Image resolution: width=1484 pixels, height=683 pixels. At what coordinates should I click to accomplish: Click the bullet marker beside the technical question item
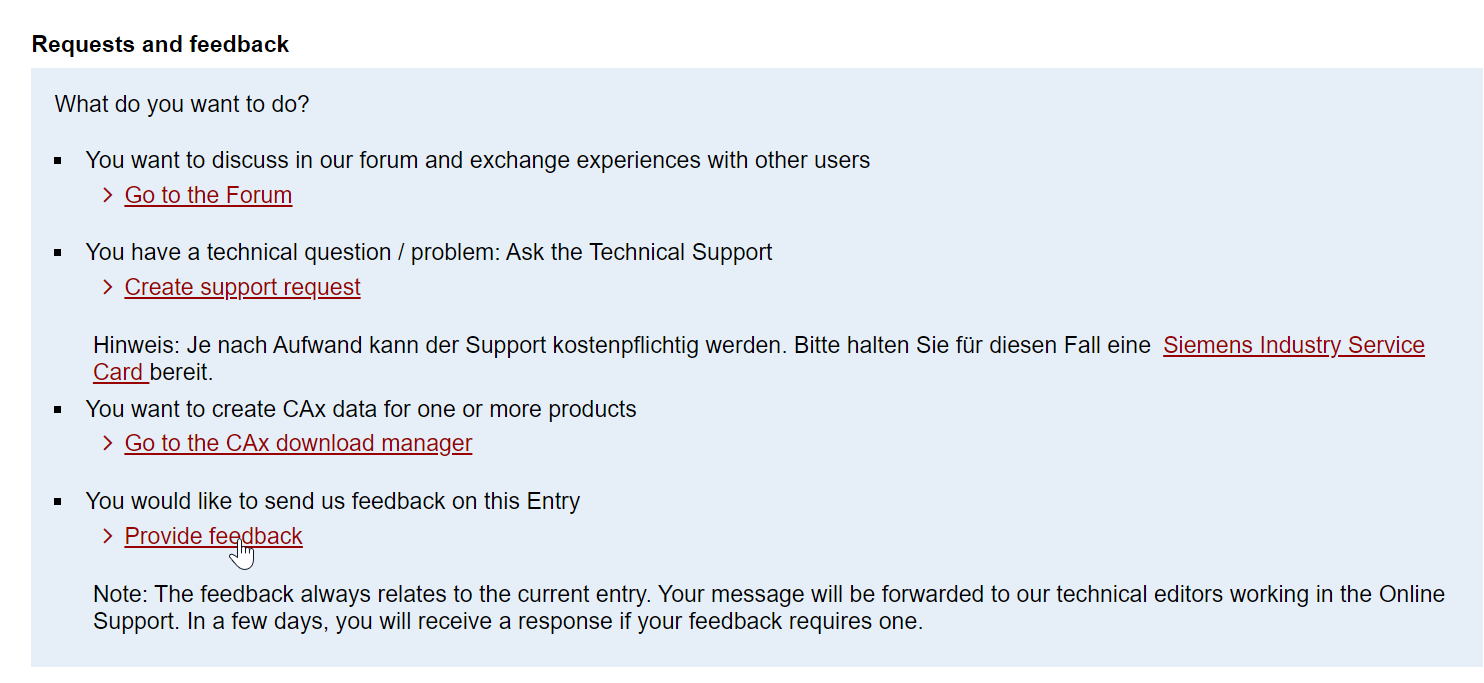[59, 253]
